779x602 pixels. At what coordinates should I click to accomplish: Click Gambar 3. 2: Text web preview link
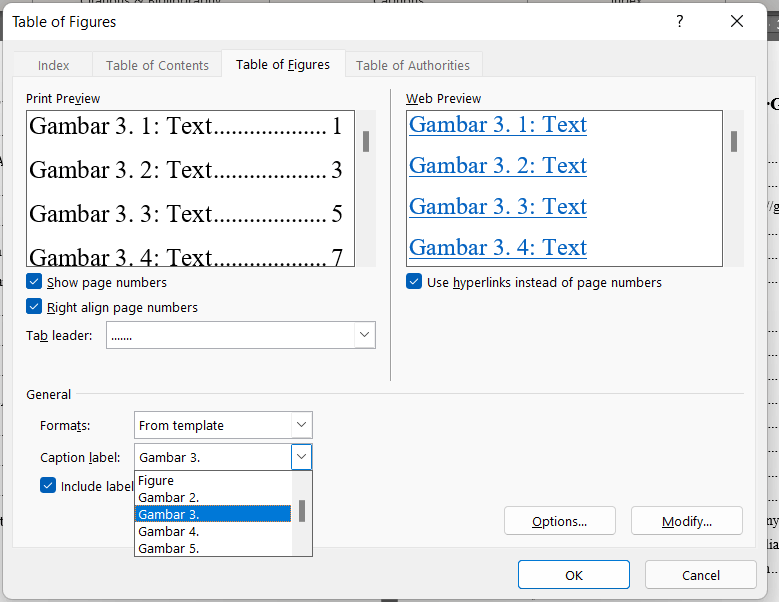[498, 166]
